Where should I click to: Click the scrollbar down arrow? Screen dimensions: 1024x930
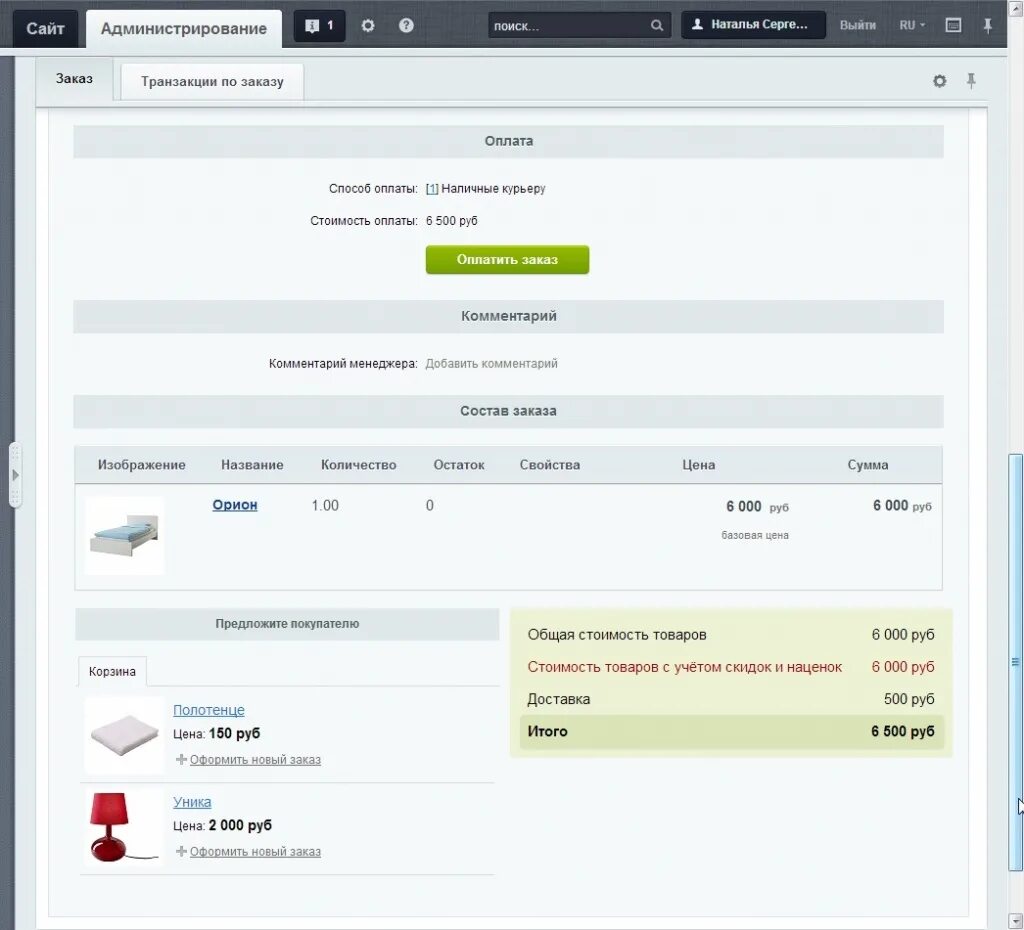tap(1015, 922)
